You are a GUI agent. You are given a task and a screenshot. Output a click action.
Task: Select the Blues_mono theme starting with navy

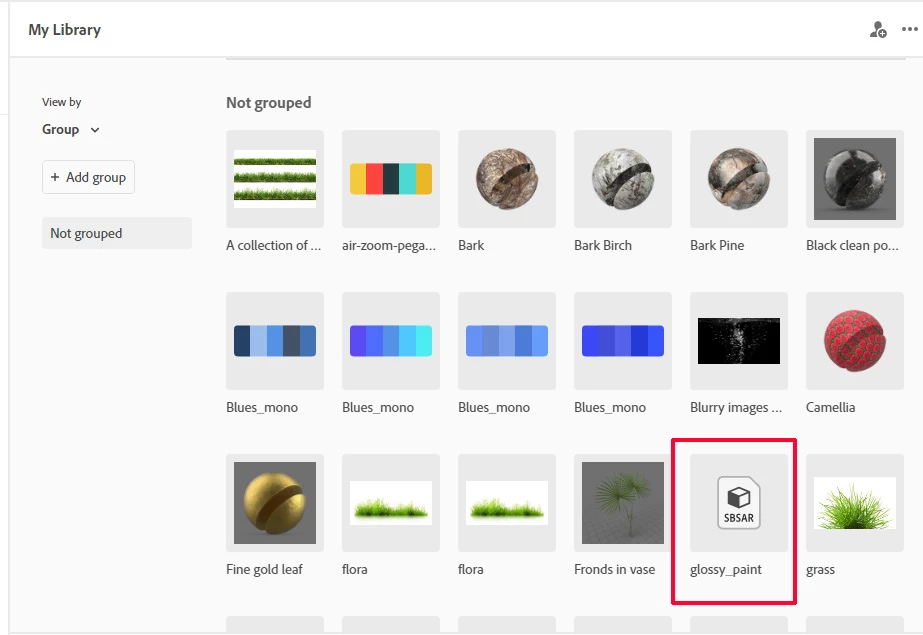[275, 341]
